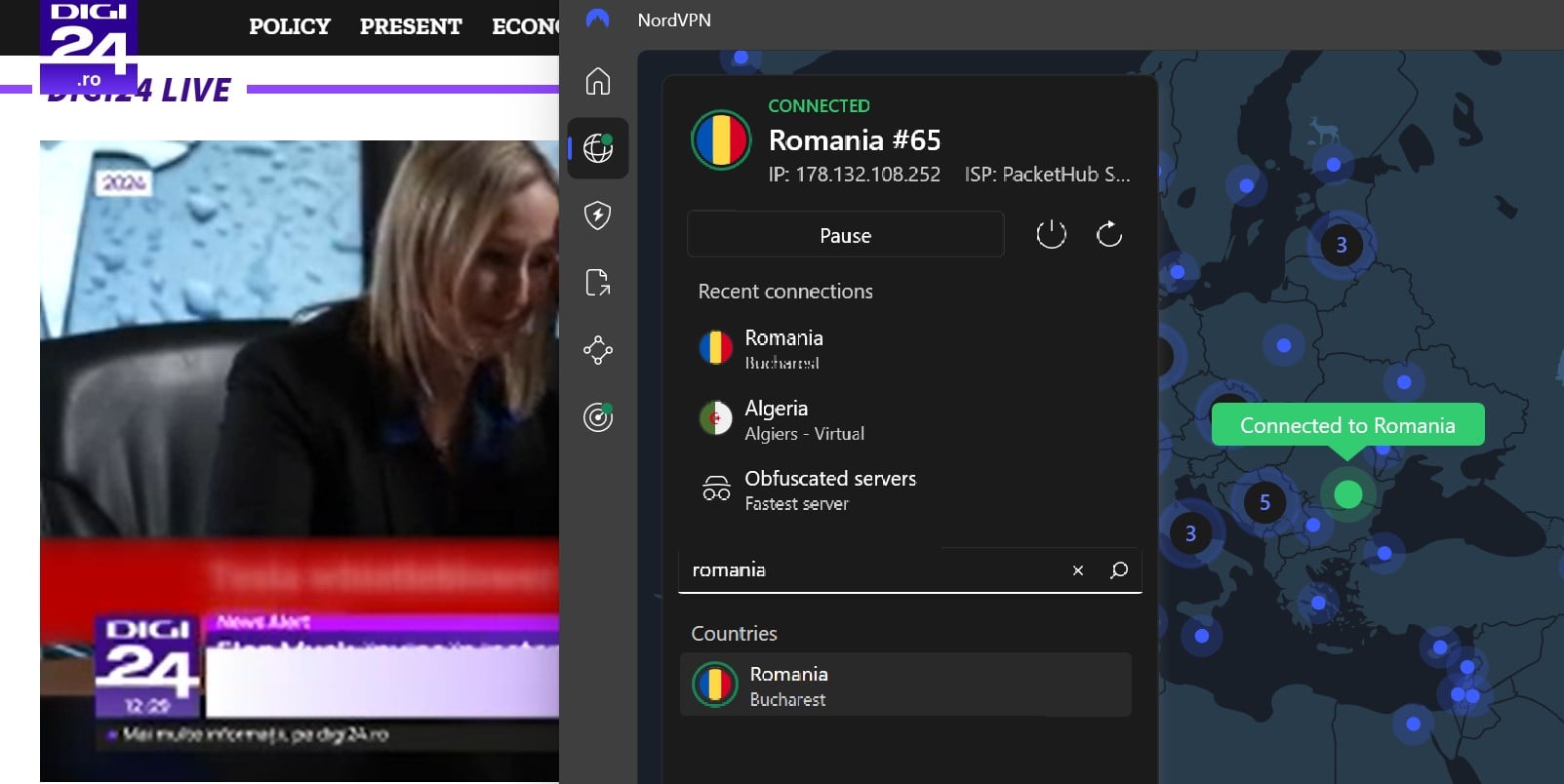Click the green connected Romania map marker
The width and height of the screenshot is (1564, 784).
(1347, 494)
